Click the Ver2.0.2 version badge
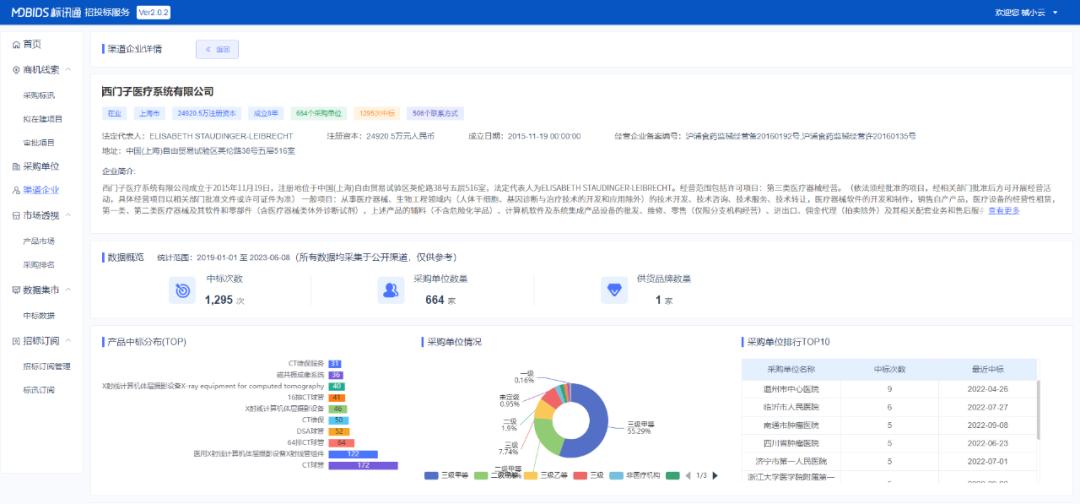Viewport: 1080px width, 504px height. click(x=154, y=12)
